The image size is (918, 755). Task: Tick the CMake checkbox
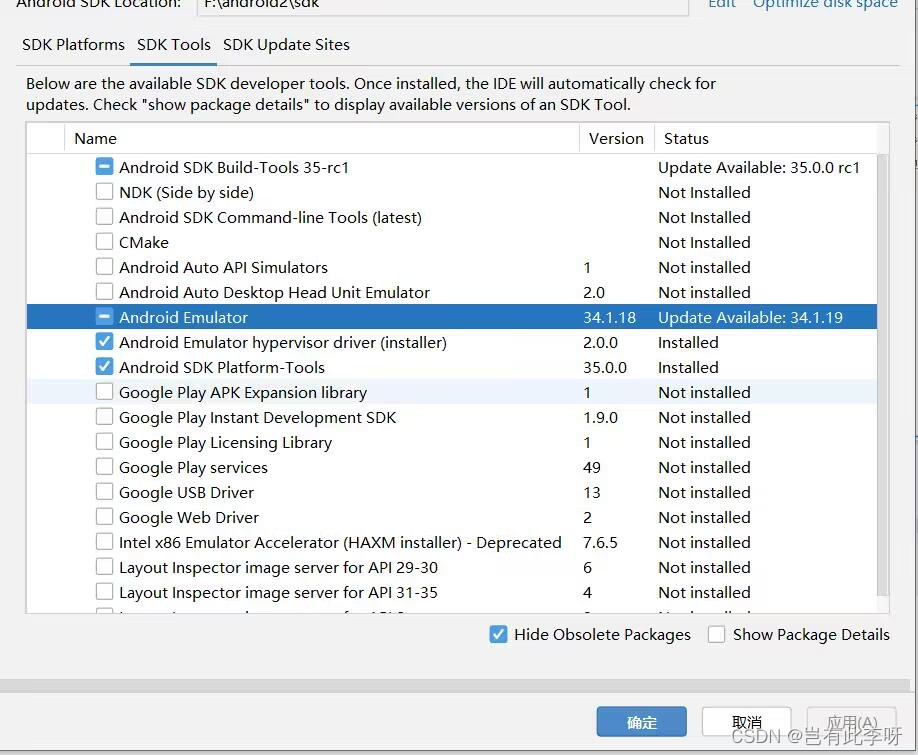[104, 242]
